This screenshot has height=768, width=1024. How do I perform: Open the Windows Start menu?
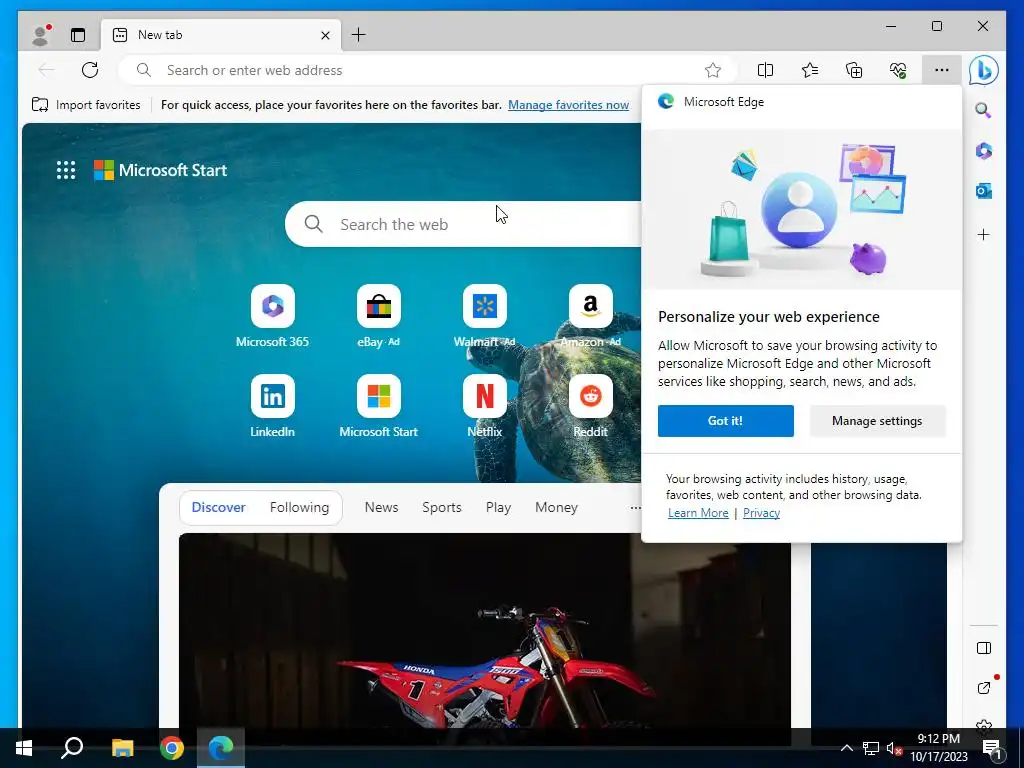24,748
